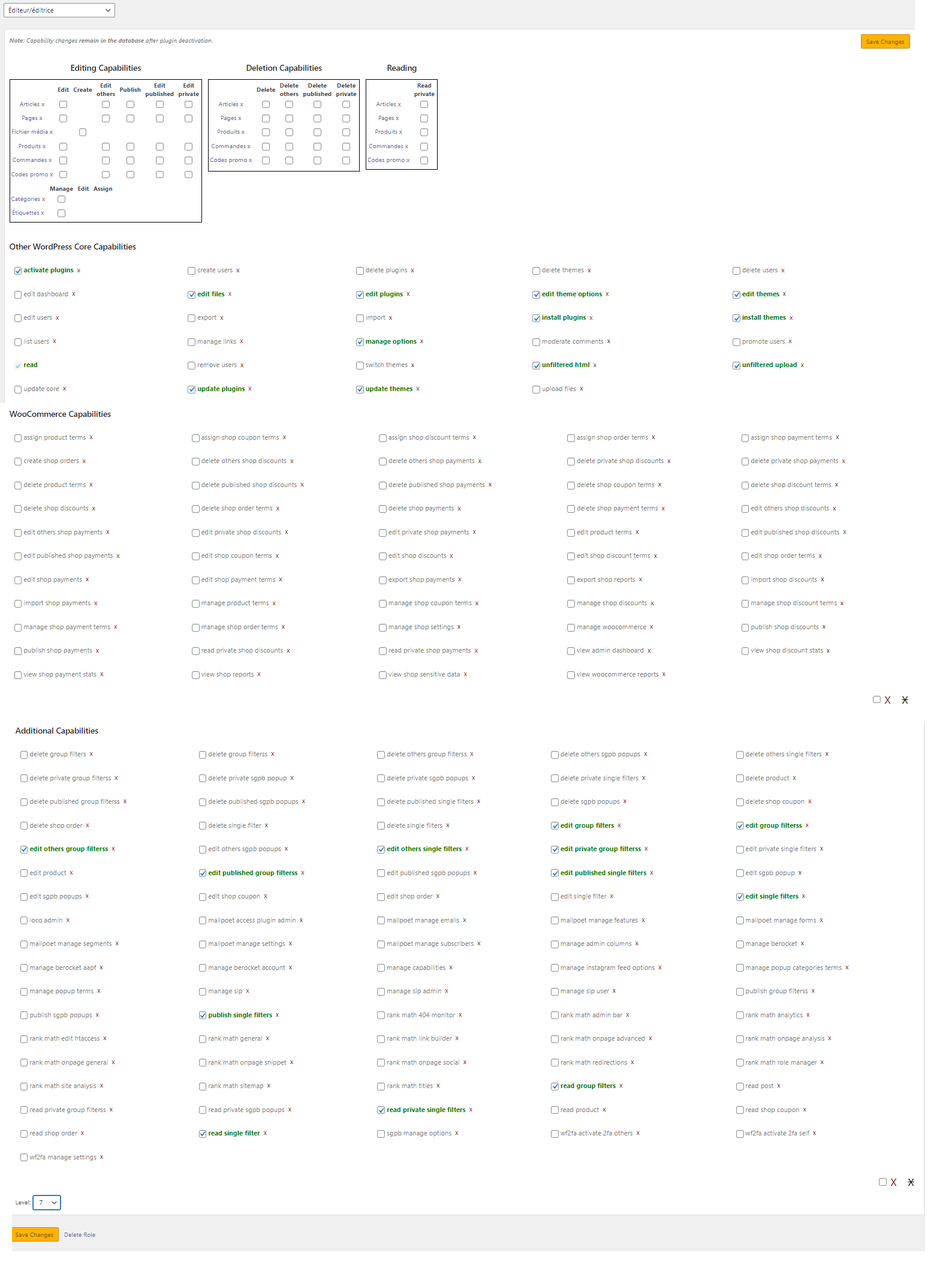Open the Éditeur/éditrice role dropdown

(59, 10)
